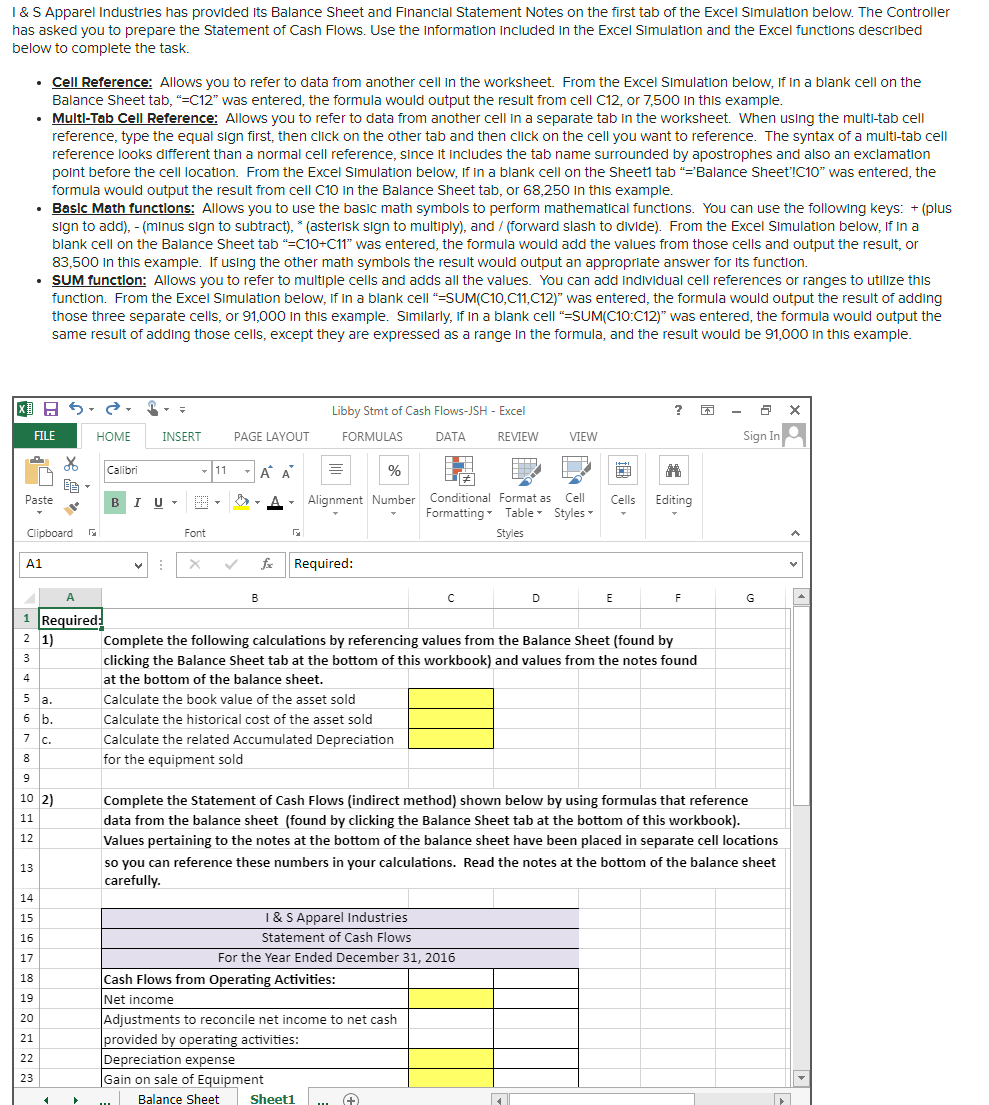The height and width of the screenshot is (1105, 989).
Task: Select yellow cell for Depreciation expense
Action: (451, 1058)
